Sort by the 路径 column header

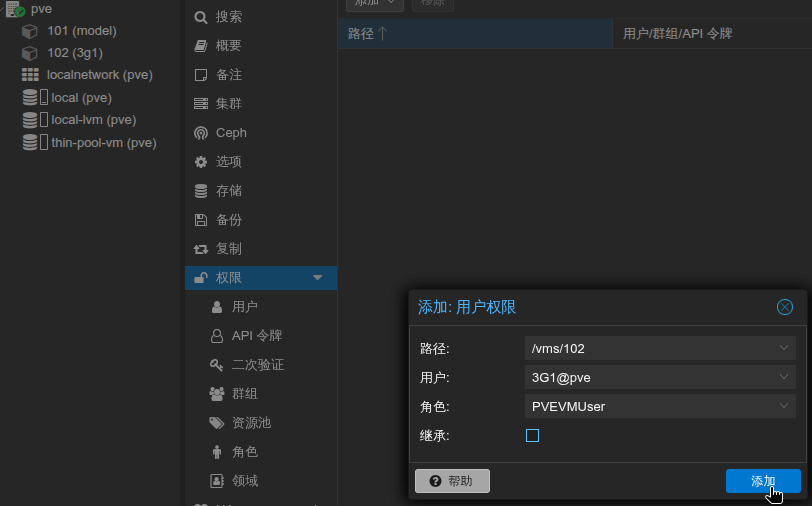[x=368, y=34]
